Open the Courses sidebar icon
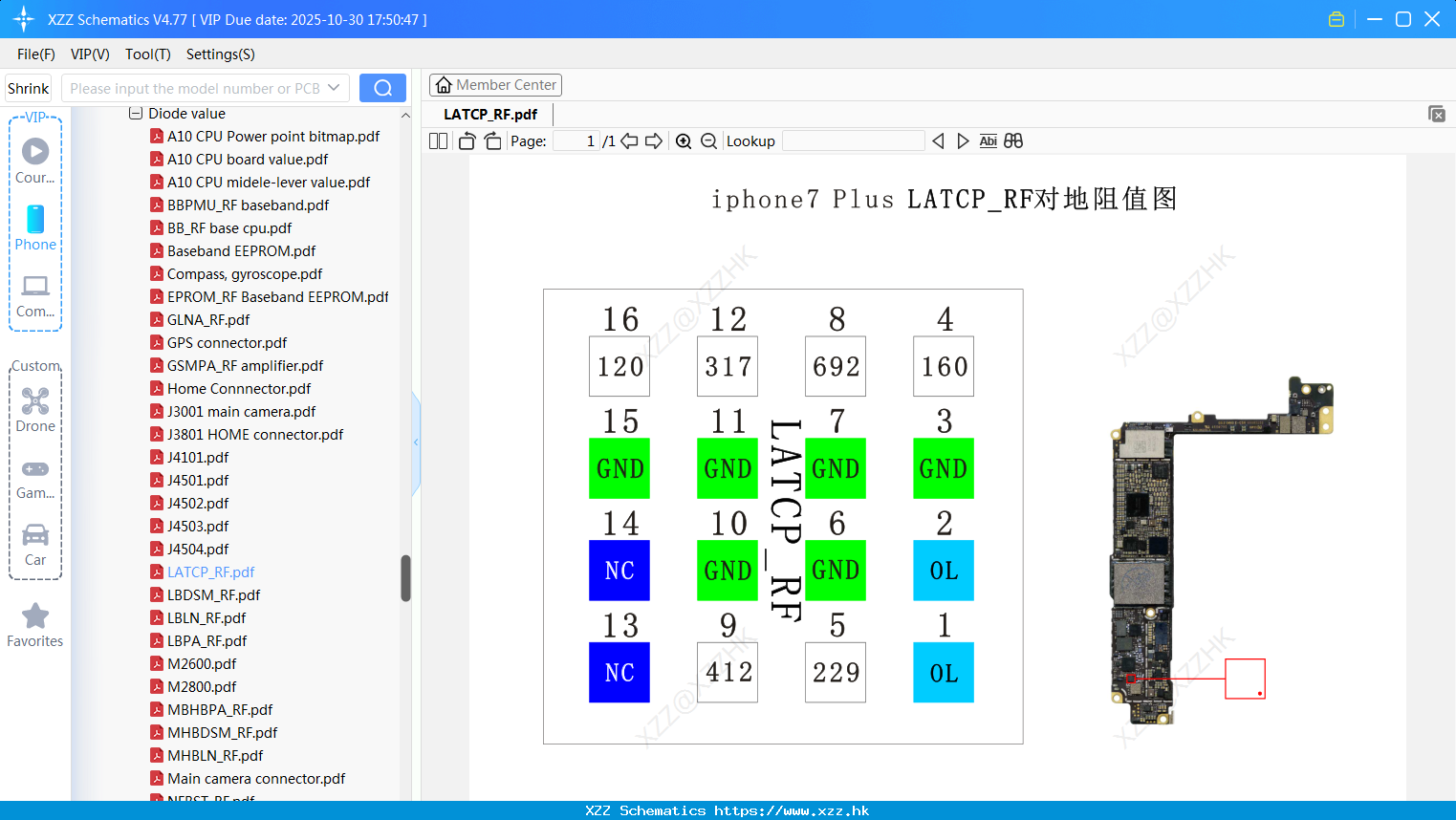Viewport: 1456px width, 820px height. tap(35, 161)
